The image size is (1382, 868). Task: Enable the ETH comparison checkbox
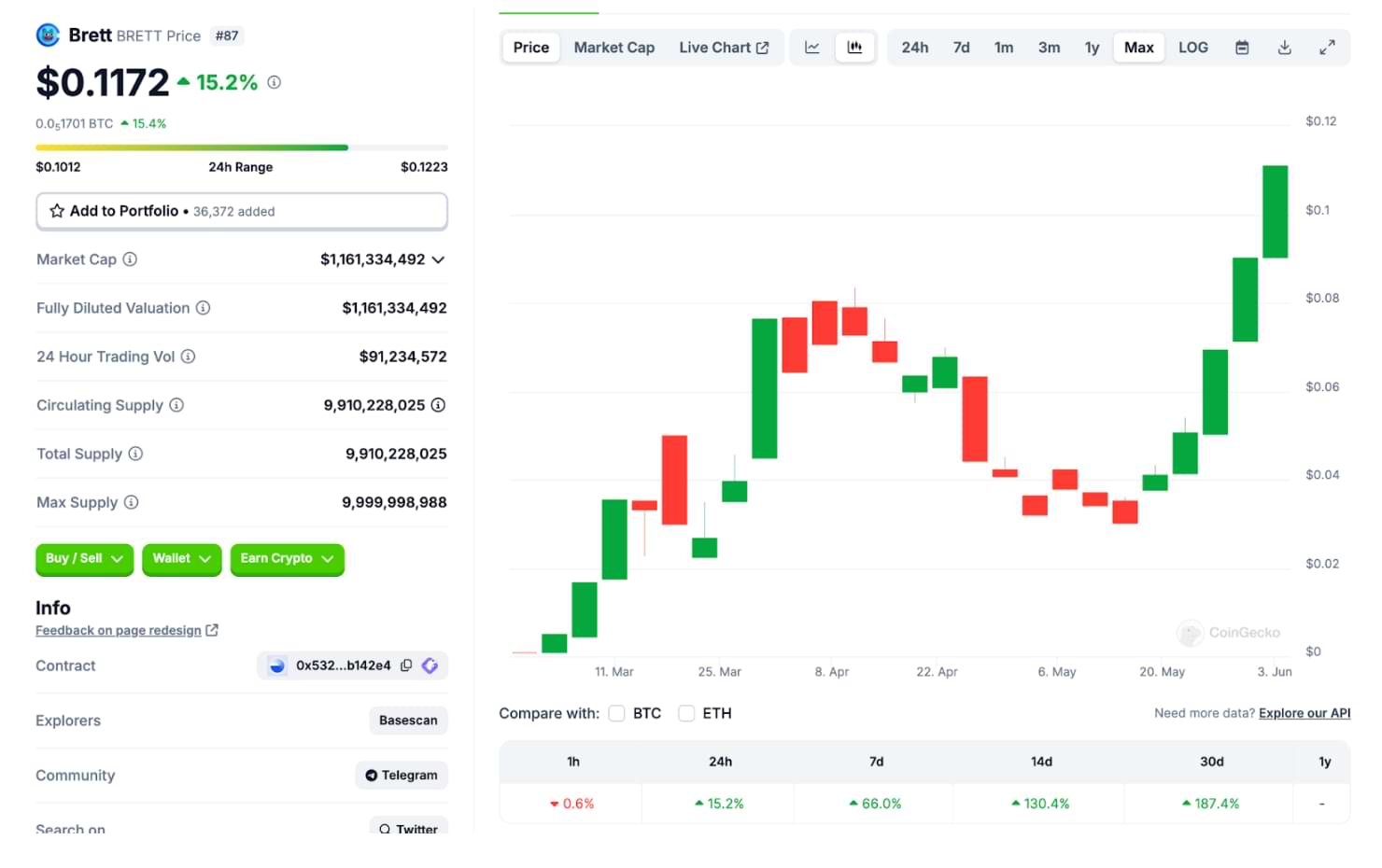click(686, 713)
